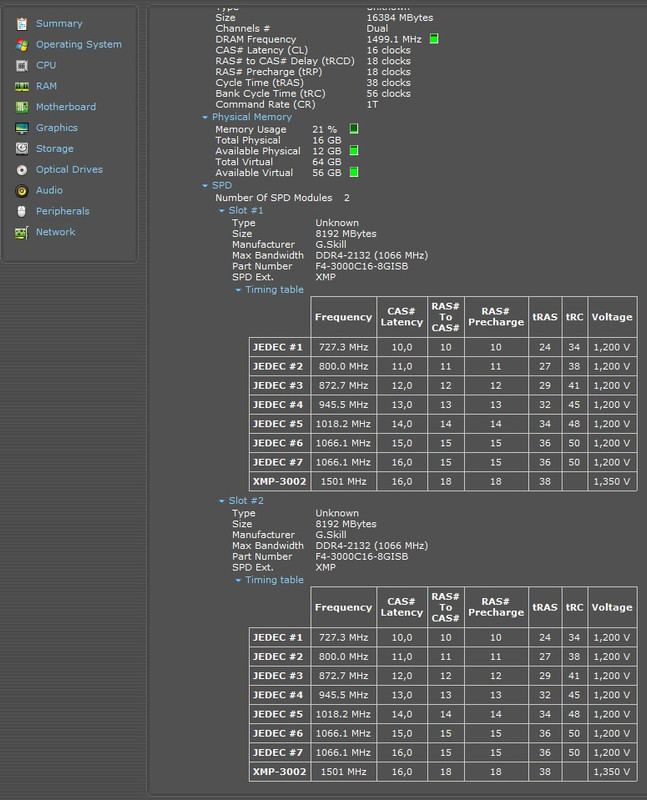
Task: Open the Summary section
Action: click(x=59, y=23)
